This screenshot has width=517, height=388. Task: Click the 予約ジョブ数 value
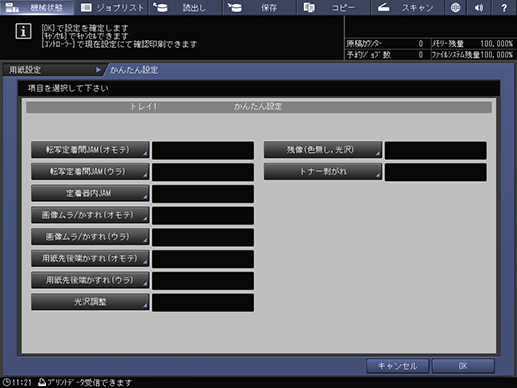(x=421, y=55)
